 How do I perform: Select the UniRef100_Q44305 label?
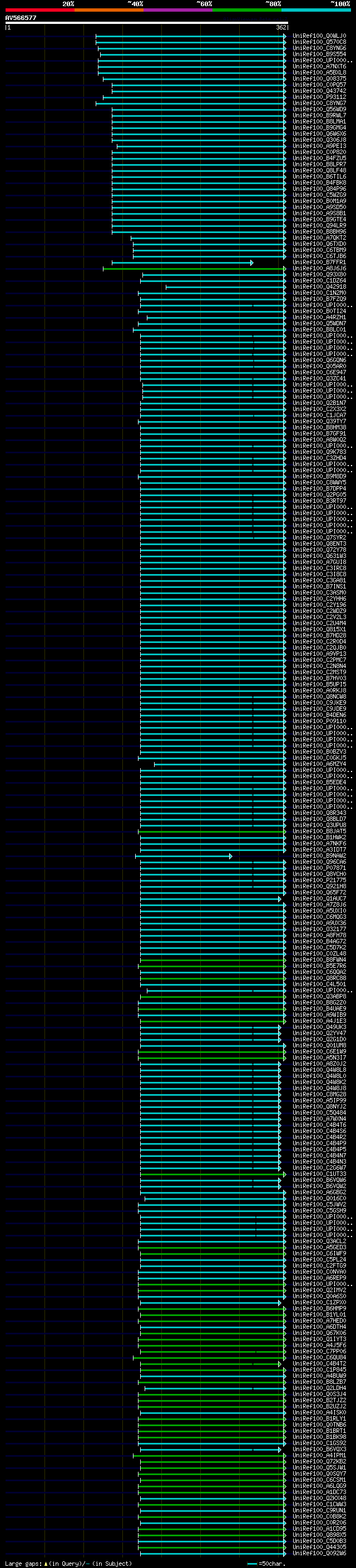(319, 1548)
